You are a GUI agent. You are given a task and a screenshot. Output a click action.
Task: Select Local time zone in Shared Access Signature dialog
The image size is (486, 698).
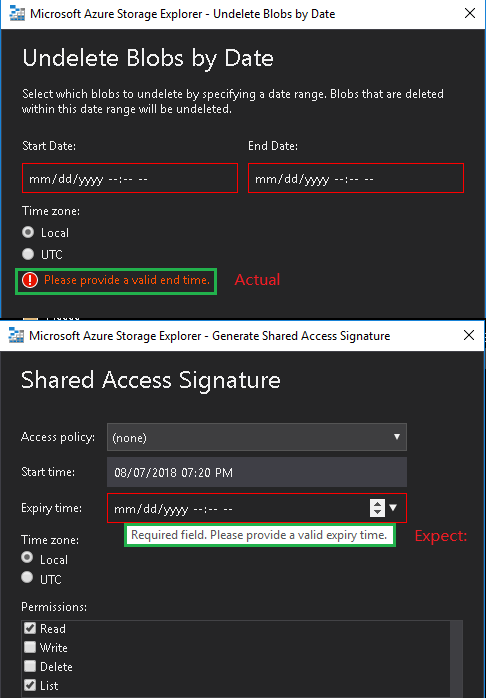(x=27, y=557)
